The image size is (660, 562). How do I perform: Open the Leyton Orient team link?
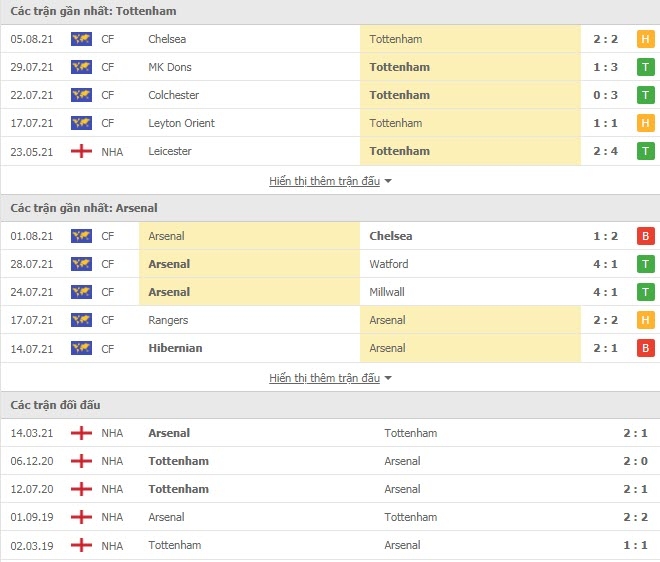pos(181,123)
